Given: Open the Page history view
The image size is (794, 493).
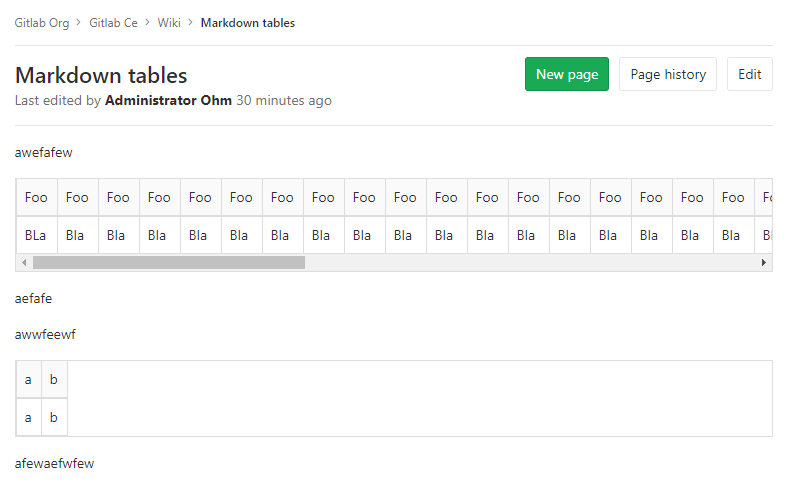Looking at the screenshot, I should [668, 74].
